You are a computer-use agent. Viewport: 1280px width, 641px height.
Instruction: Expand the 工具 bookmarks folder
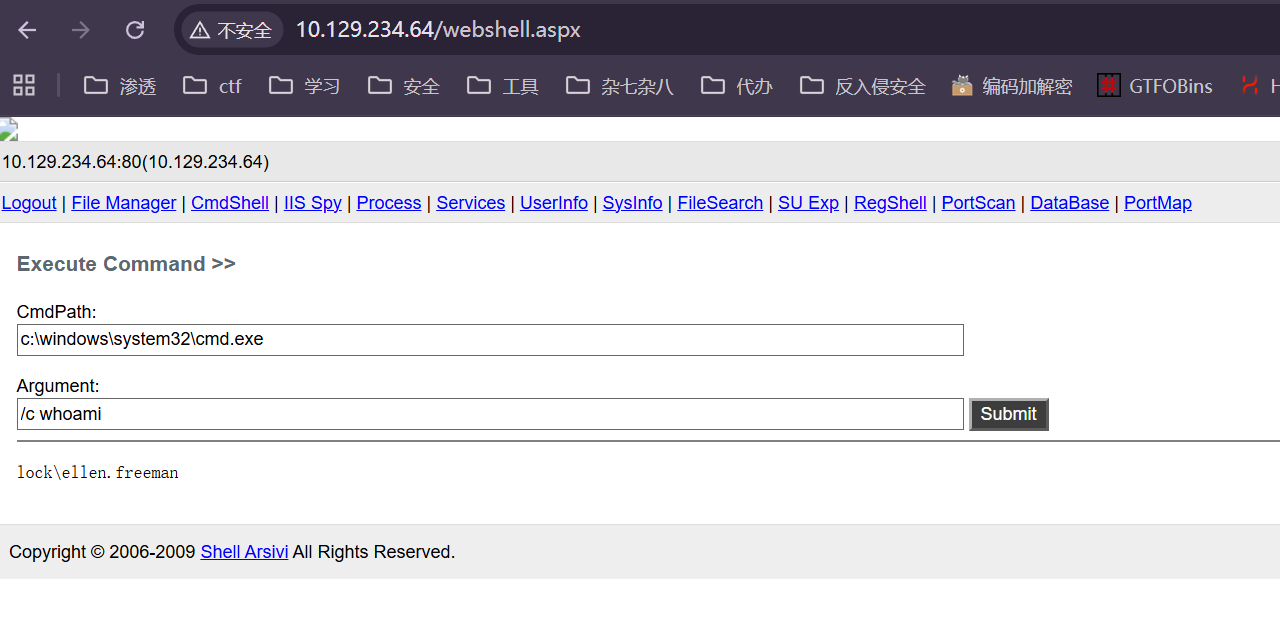point(505,86)
